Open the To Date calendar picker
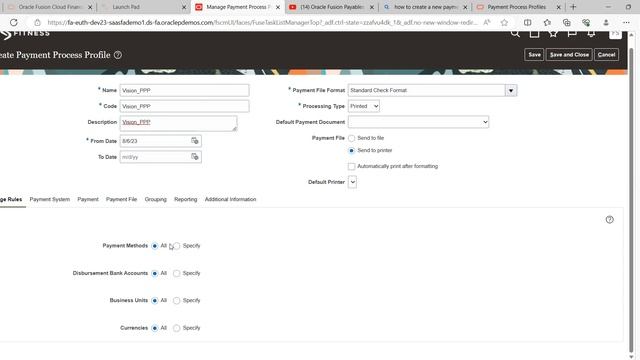Image resolution: width=640 pixels, height=360 pixels. pyautogui.click(x=195, y=157)
